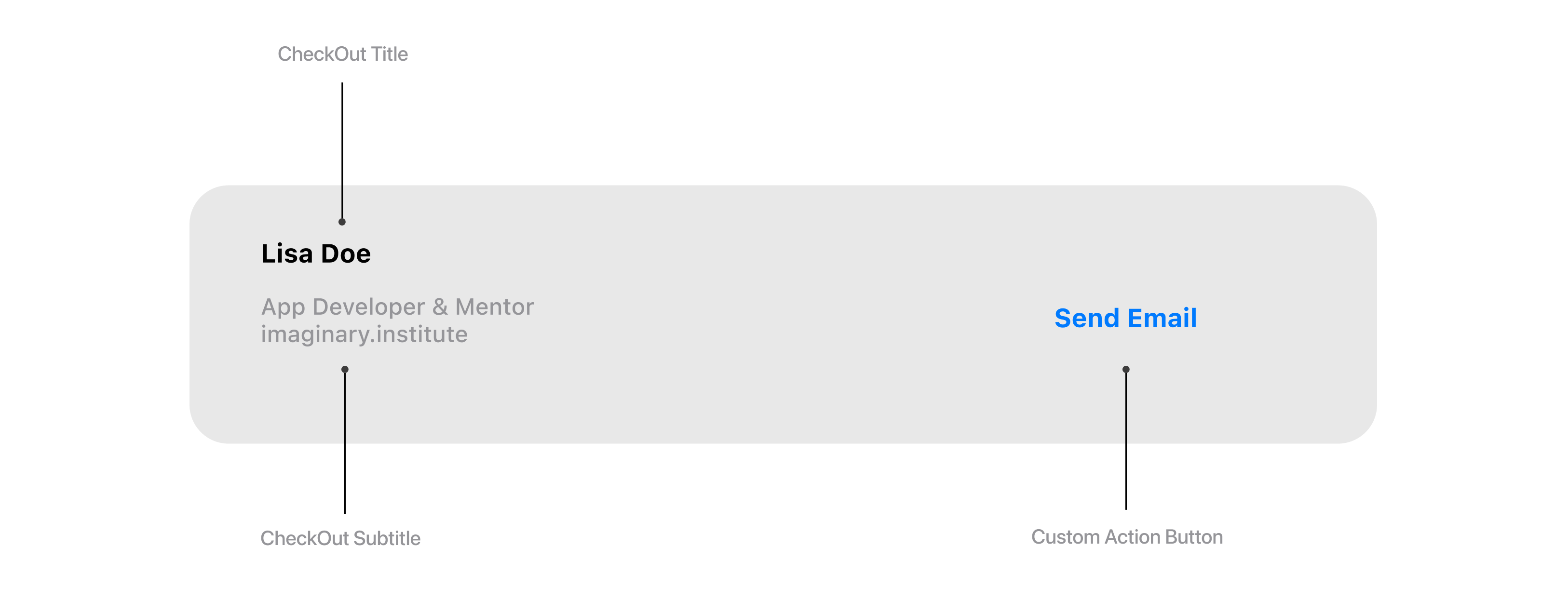The image size is (1568, 600).
Task: Click the App Developer & Mentor subtitle line
Action: (397, 307)
